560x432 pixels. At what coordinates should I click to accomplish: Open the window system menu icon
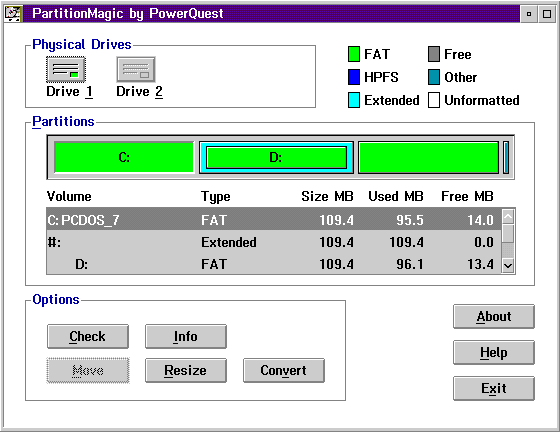coord(13,14)
